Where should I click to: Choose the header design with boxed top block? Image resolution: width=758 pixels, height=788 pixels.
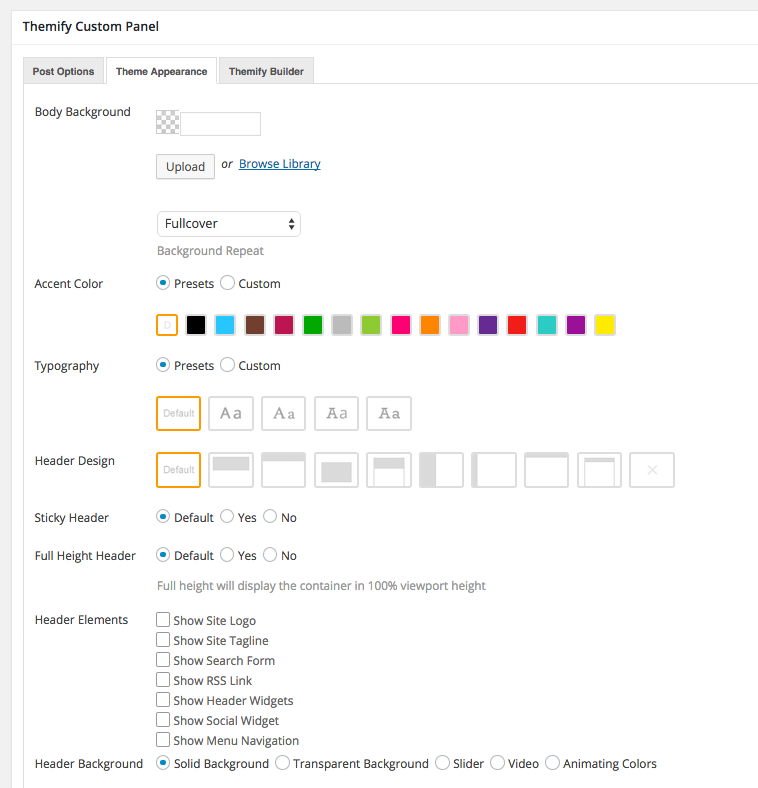(389, 470)
